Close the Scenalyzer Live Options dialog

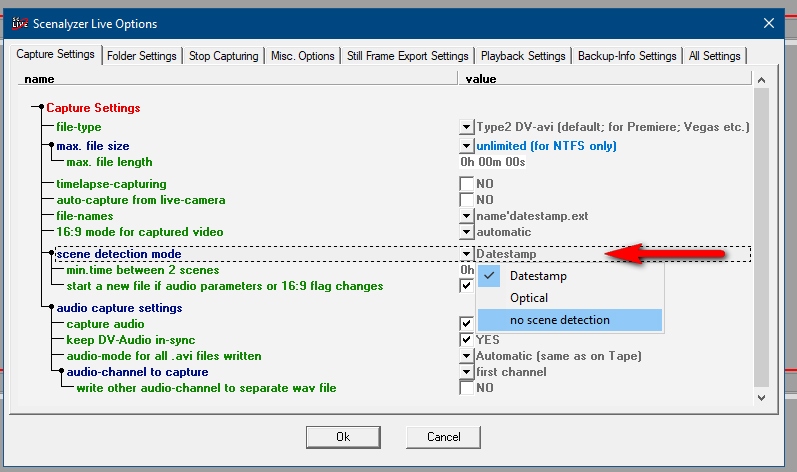pyautogui.click(x=769, y=23)
